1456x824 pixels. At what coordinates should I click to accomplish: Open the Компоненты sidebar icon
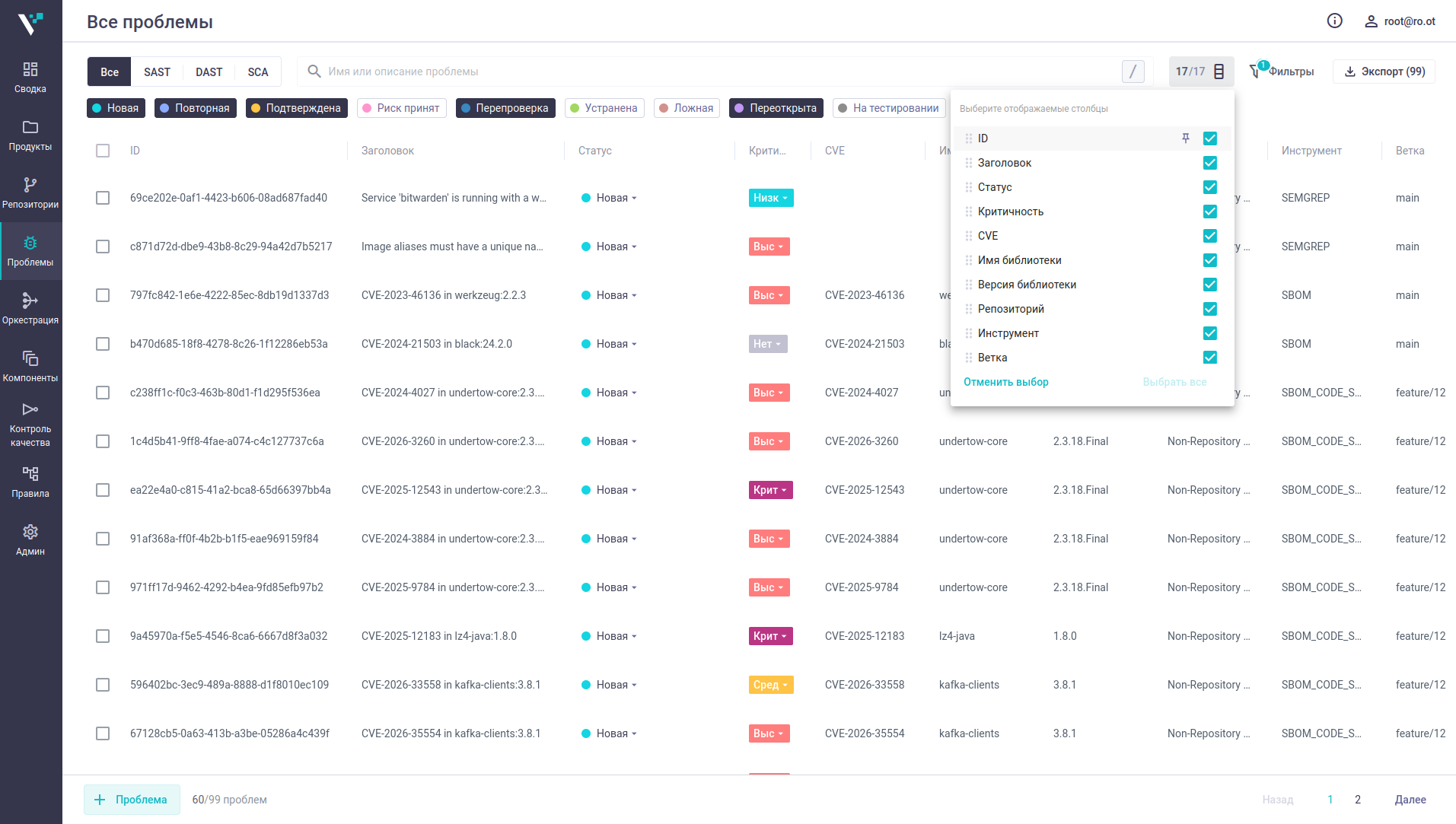[x=30, y=358]
